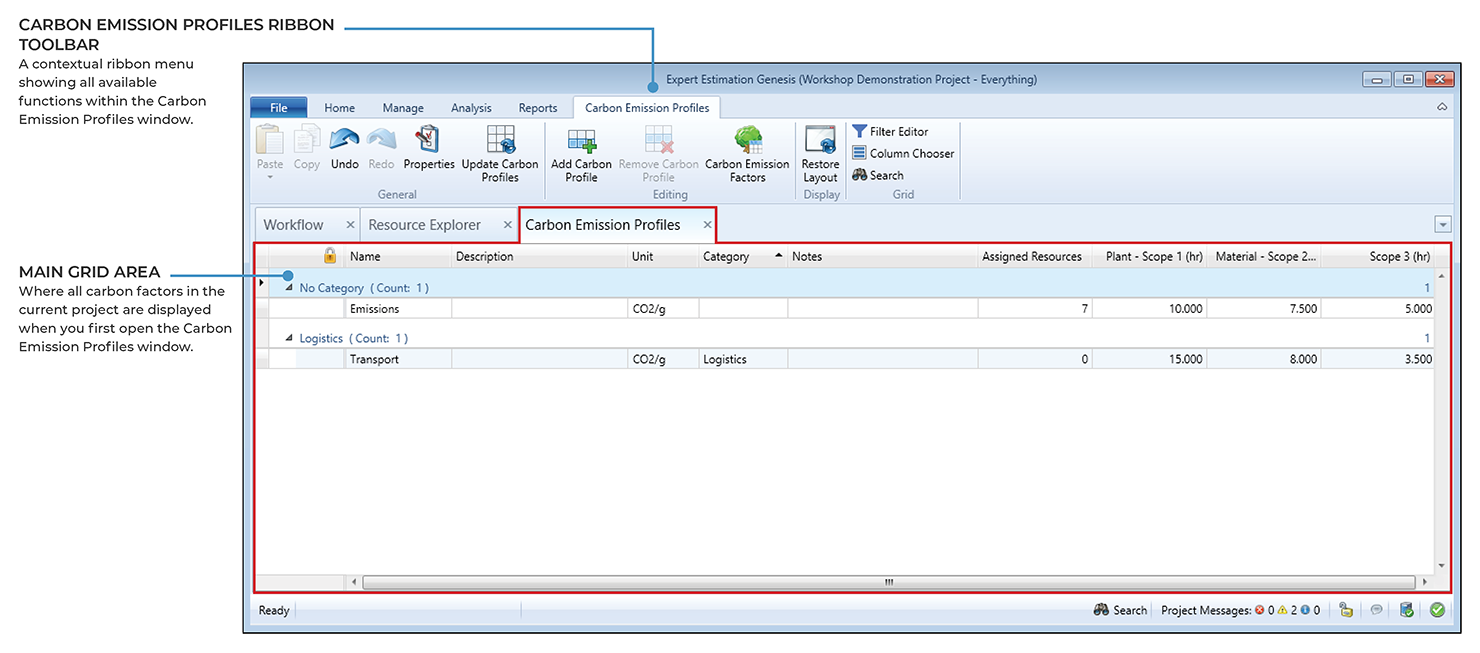The height and width of the screenshot is (653, 1480).
Task: Switch to the Resource Explorer tab
Action: 424,225
